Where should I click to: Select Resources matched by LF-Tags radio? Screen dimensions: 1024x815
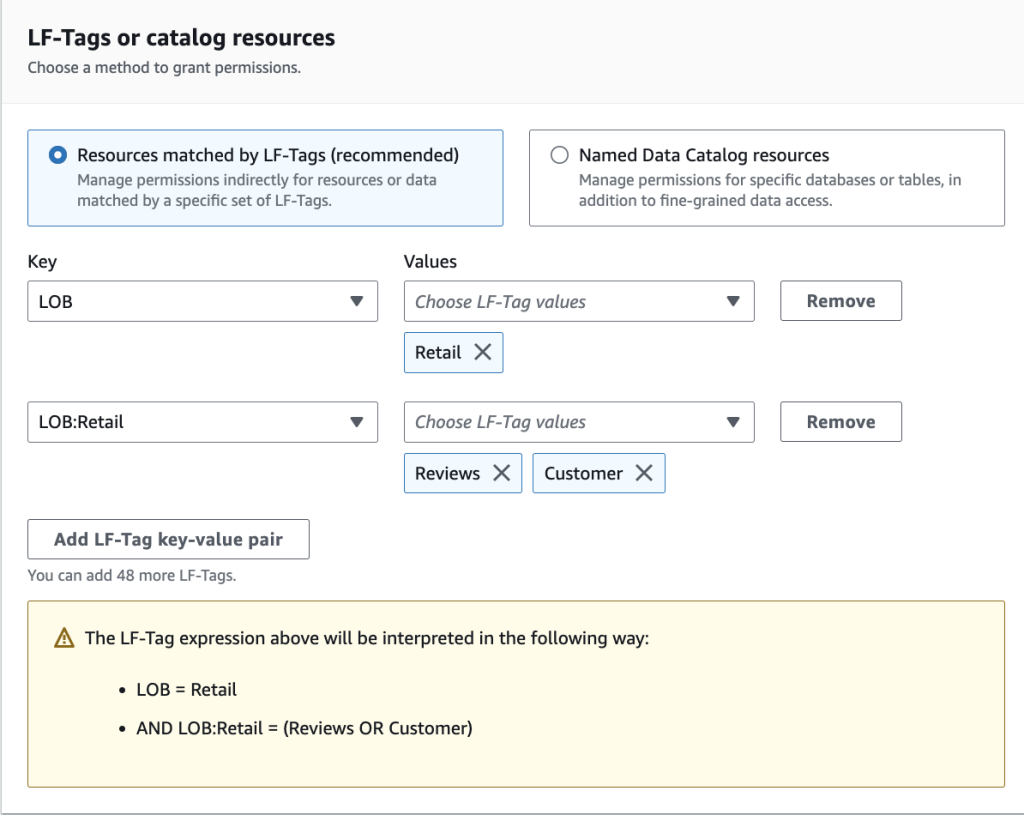pos(58,155)
